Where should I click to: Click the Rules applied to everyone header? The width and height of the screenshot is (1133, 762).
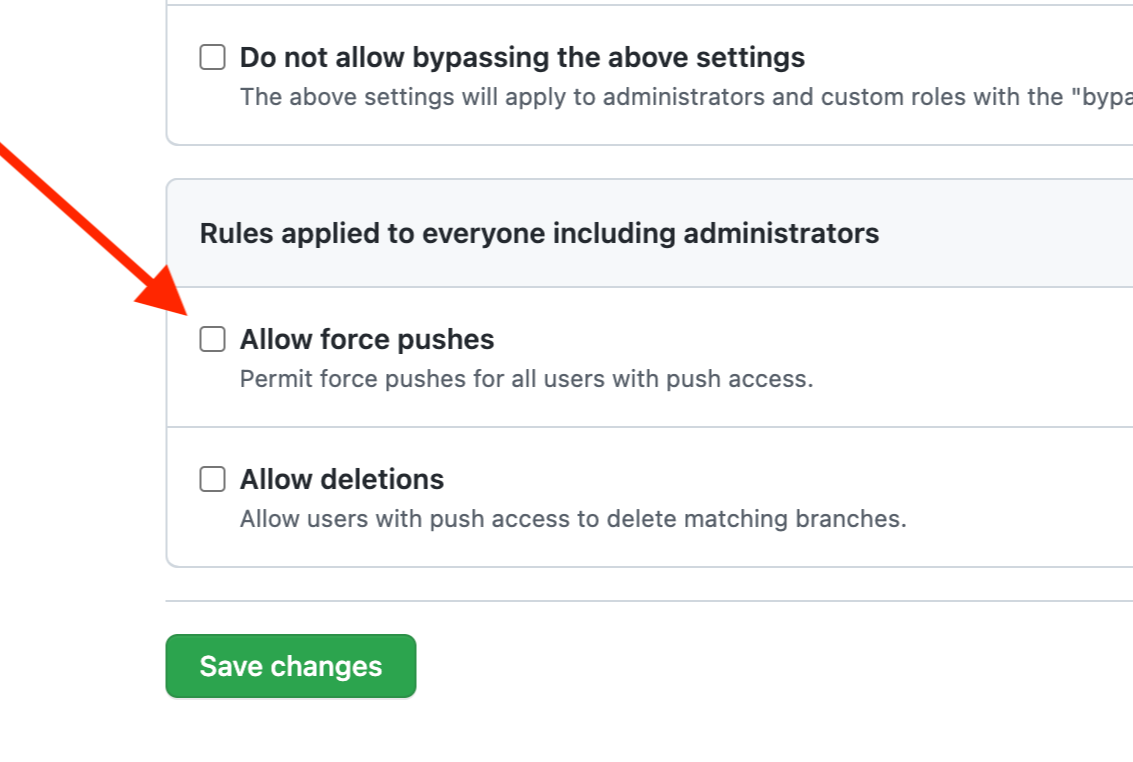point(539,233)
